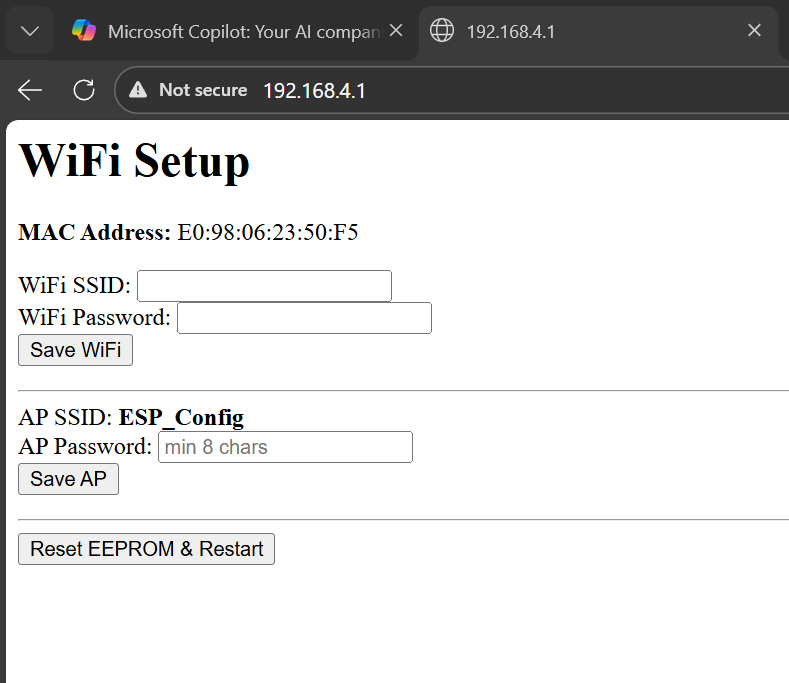Click the MAC address value E0:98:06:23:50:F5

(267, 233)
